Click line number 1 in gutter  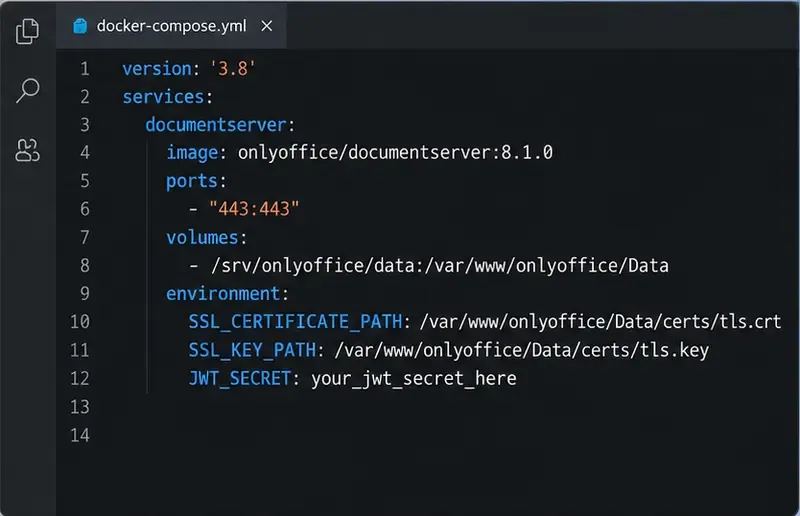(85, 69)
